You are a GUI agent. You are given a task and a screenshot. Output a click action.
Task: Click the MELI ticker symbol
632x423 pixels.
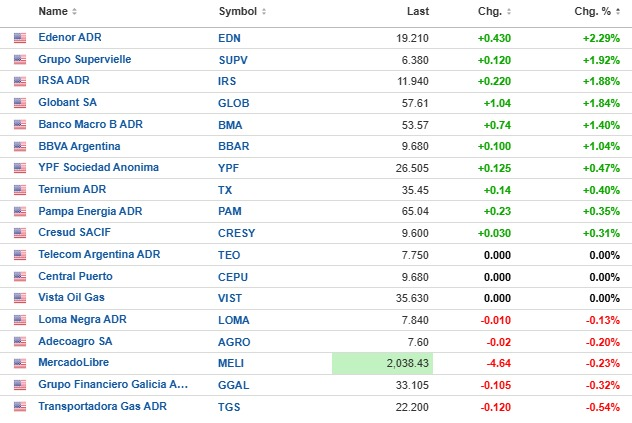click(231, 363)
